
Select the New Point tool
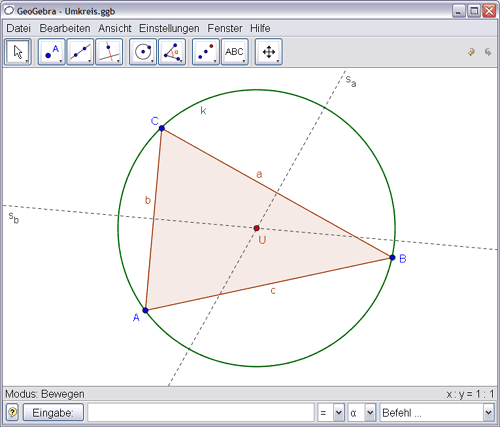point(51,52)
